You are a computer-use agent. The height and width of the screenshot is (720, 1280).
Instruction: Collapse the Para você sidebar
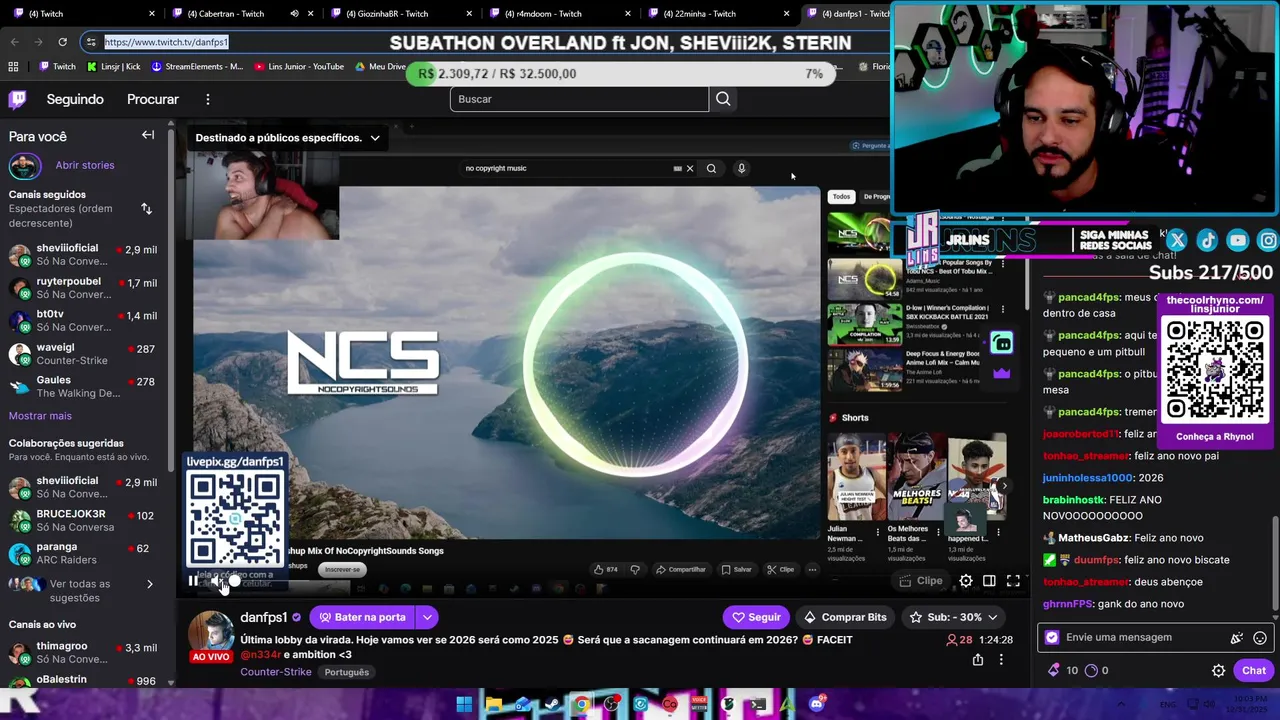pyautogui.click(x=148, y=135)
